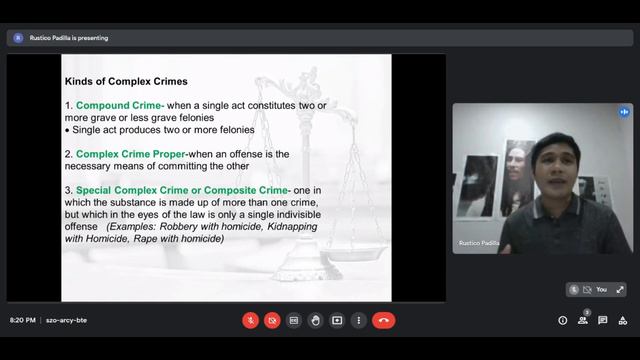The height and width of the screenshot is (360, 640).
Task: Click the 'Single act produces two or more felonies' bullet
Action: click(160, 130)
